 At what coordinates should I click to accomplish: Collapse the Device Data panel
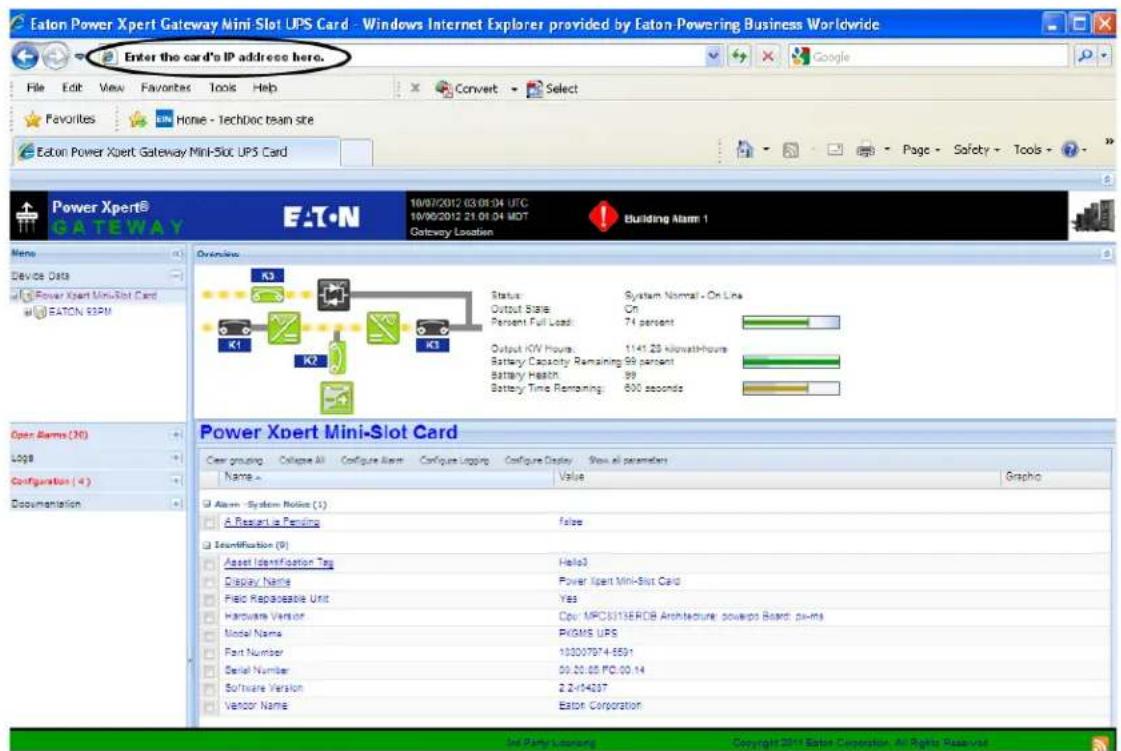176,275
